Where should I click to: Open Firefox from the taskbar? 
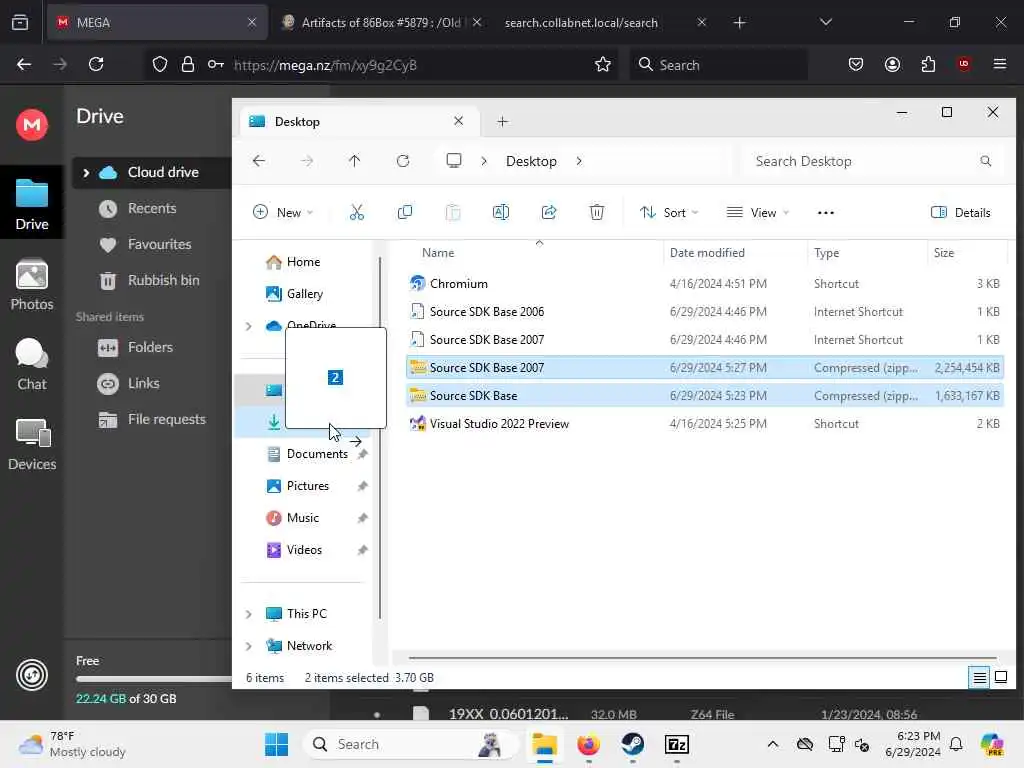point(588,744)
